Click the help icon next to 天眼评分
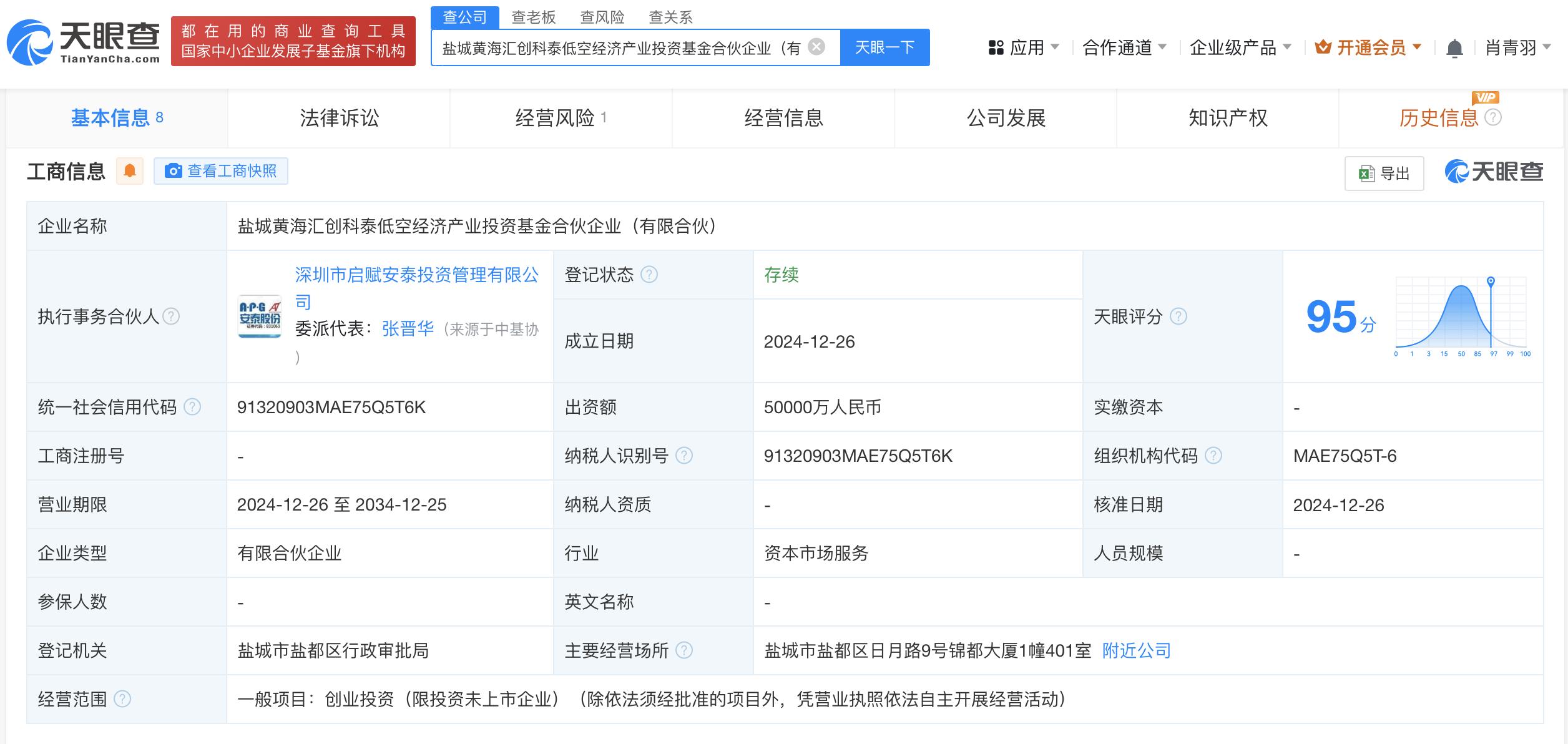The image size is (1568, 744). point(1178,317)
